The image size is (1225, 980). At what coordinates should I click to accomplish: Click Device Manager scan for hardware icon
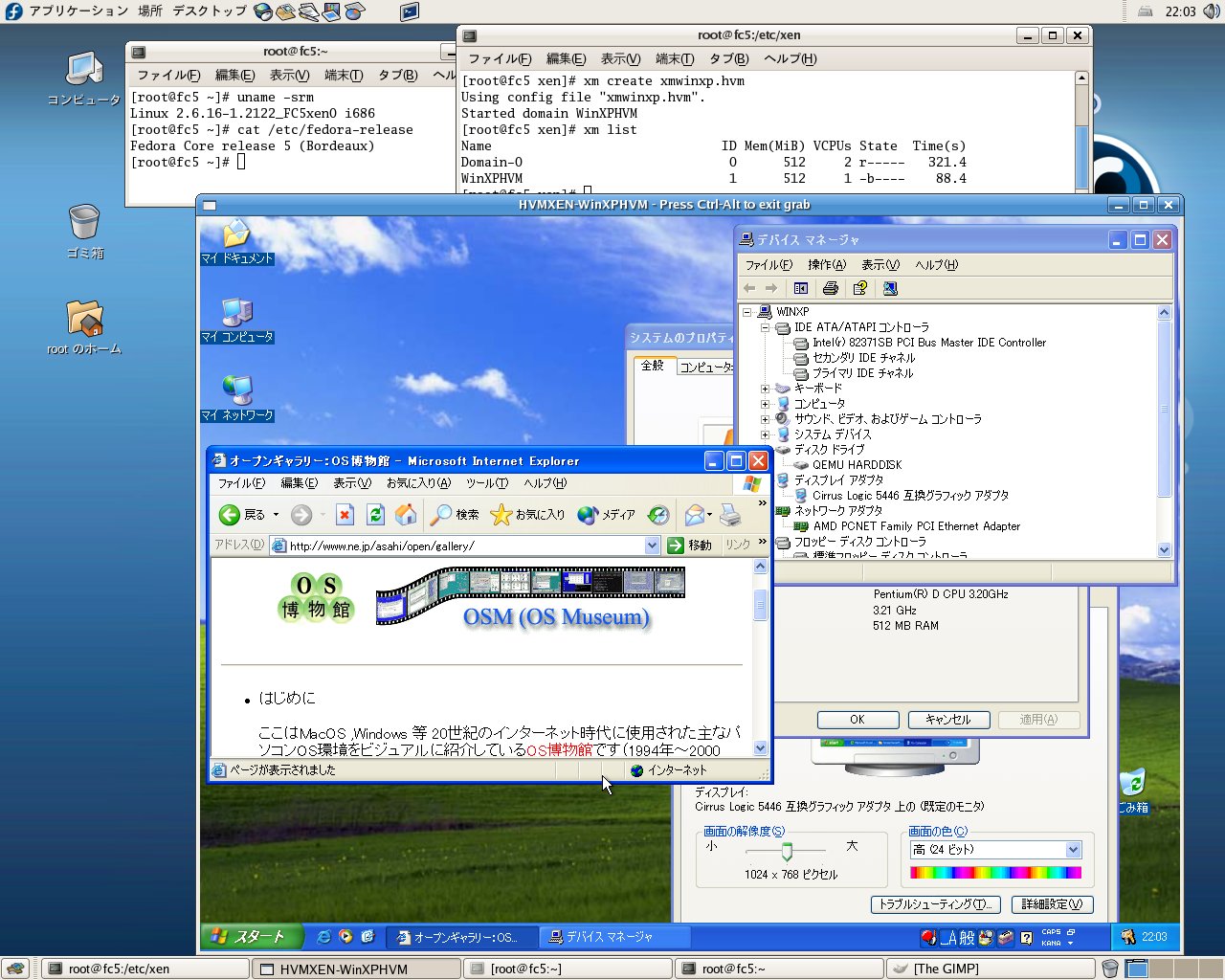(890, 288)
